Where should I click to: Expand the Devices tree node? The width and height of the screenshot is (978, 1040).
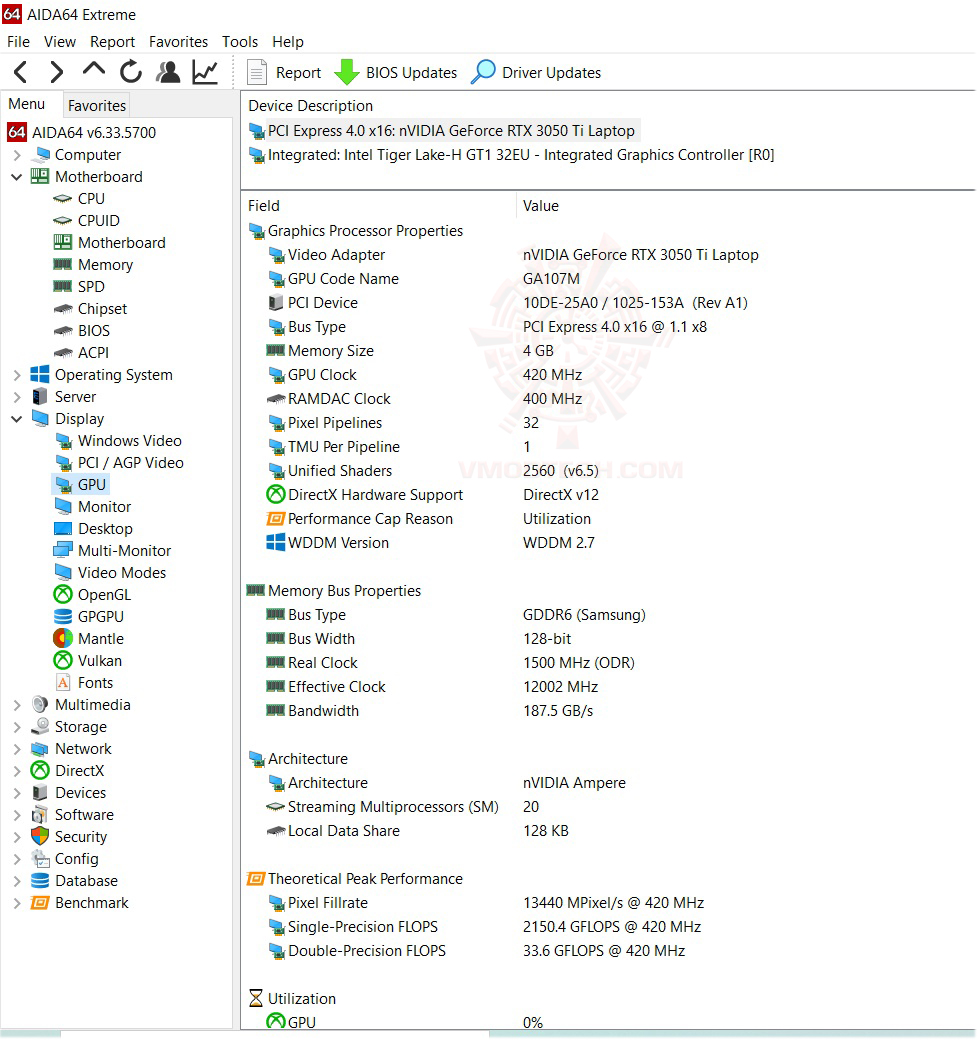click(17, 793)
